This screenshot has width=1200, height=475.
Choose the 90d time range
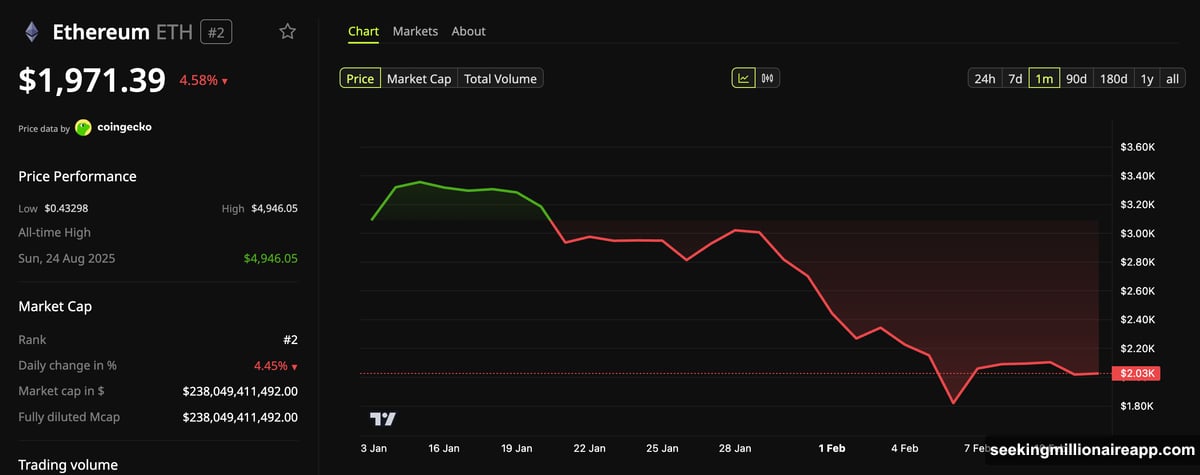point(1076,79)
